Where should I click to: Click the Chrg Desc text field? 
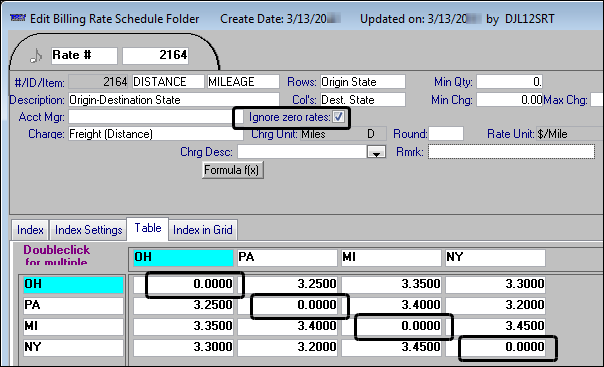click(302, 152)
